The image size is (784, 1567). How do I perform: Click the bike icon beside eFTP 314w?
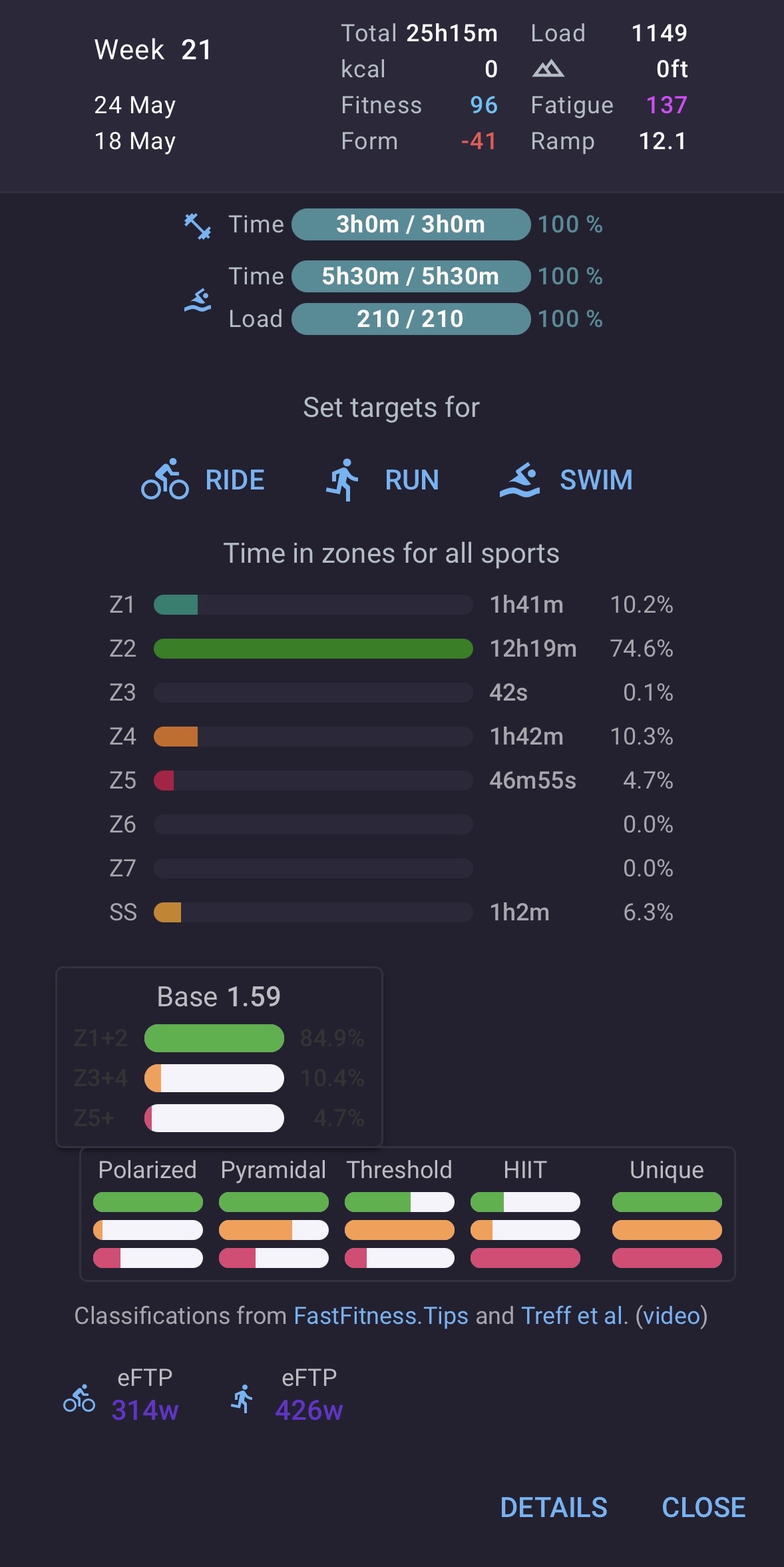pos(79,1398)
